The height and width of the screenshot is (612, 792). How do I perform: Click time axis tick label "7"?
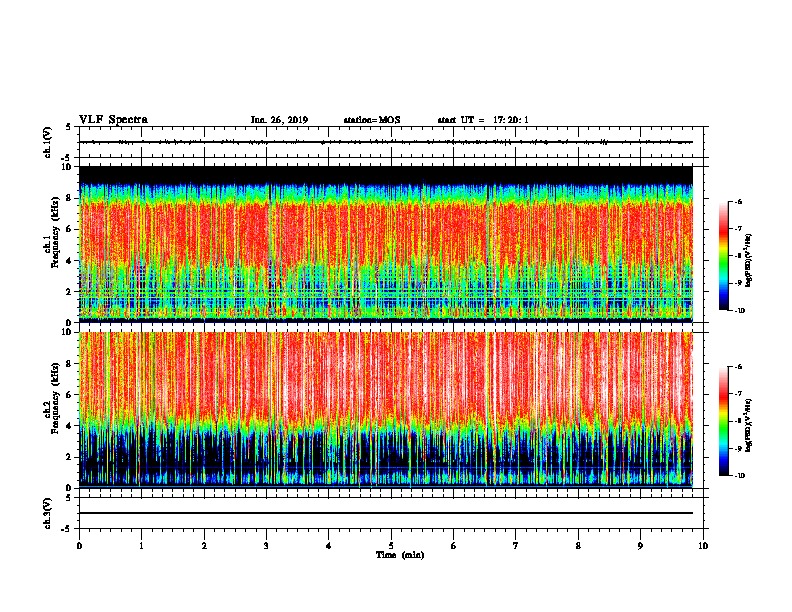(x=516, y=546)
